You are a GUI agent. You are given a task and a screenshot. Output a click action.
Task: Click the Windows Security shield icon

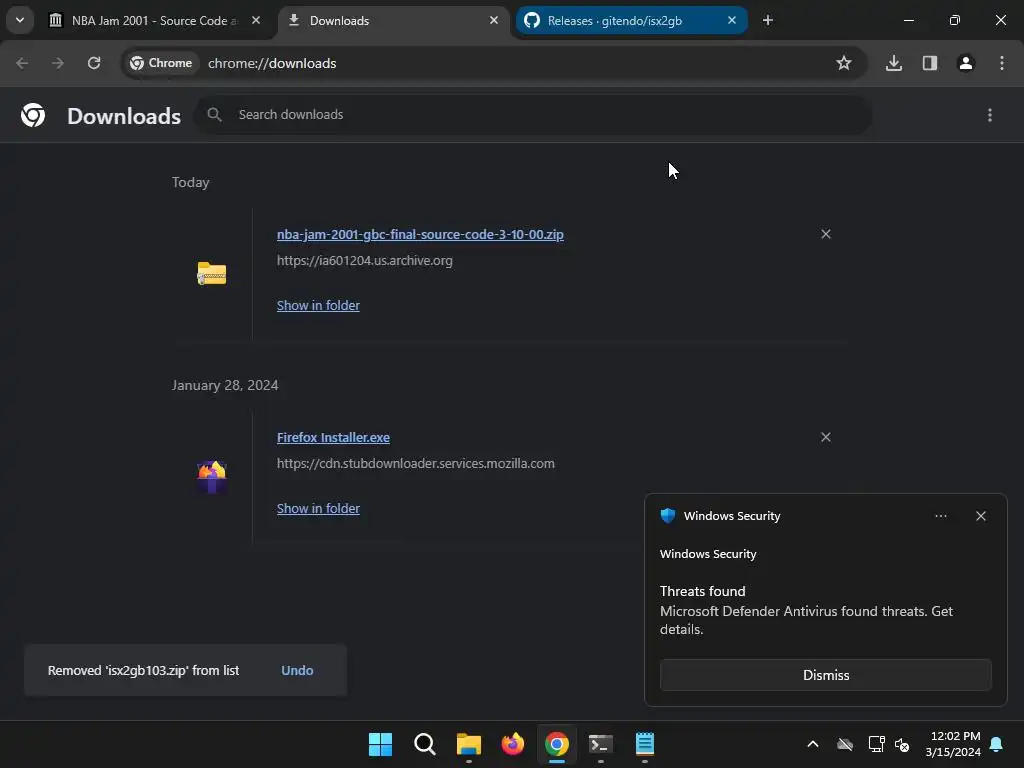click(668, 516)
